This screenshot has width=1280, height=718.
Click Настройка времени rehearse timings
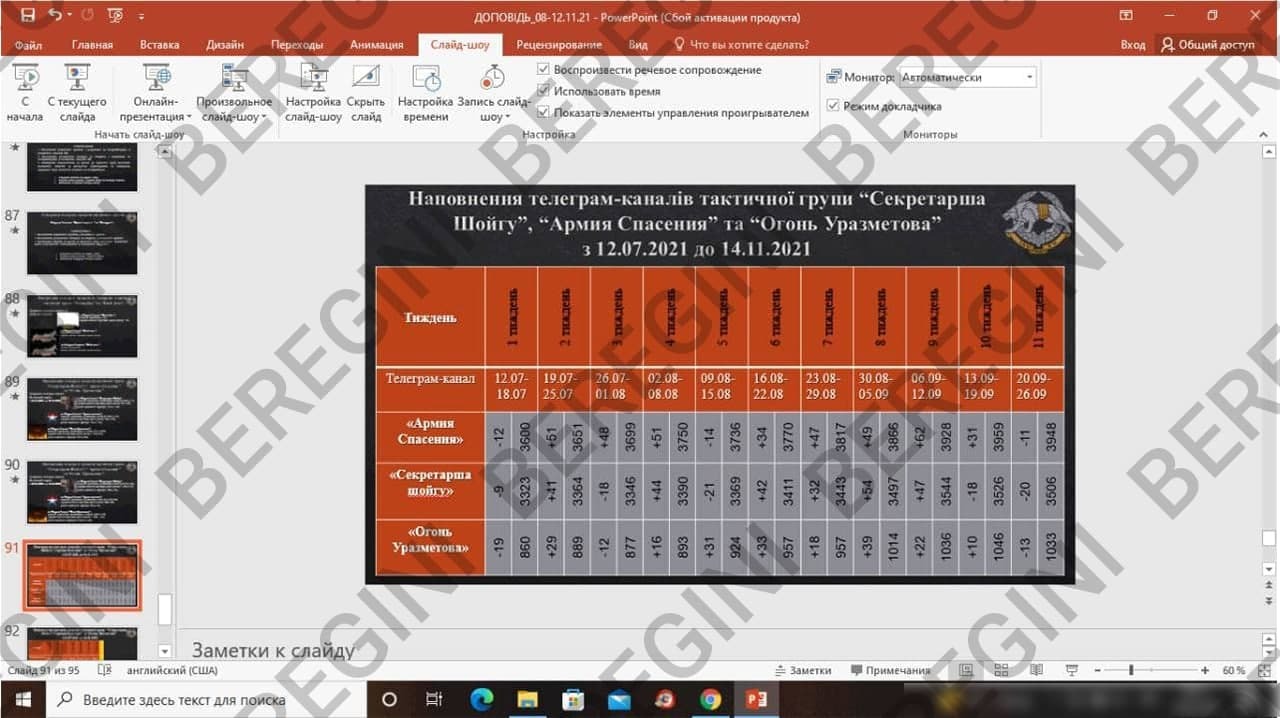tap(426, 93)
